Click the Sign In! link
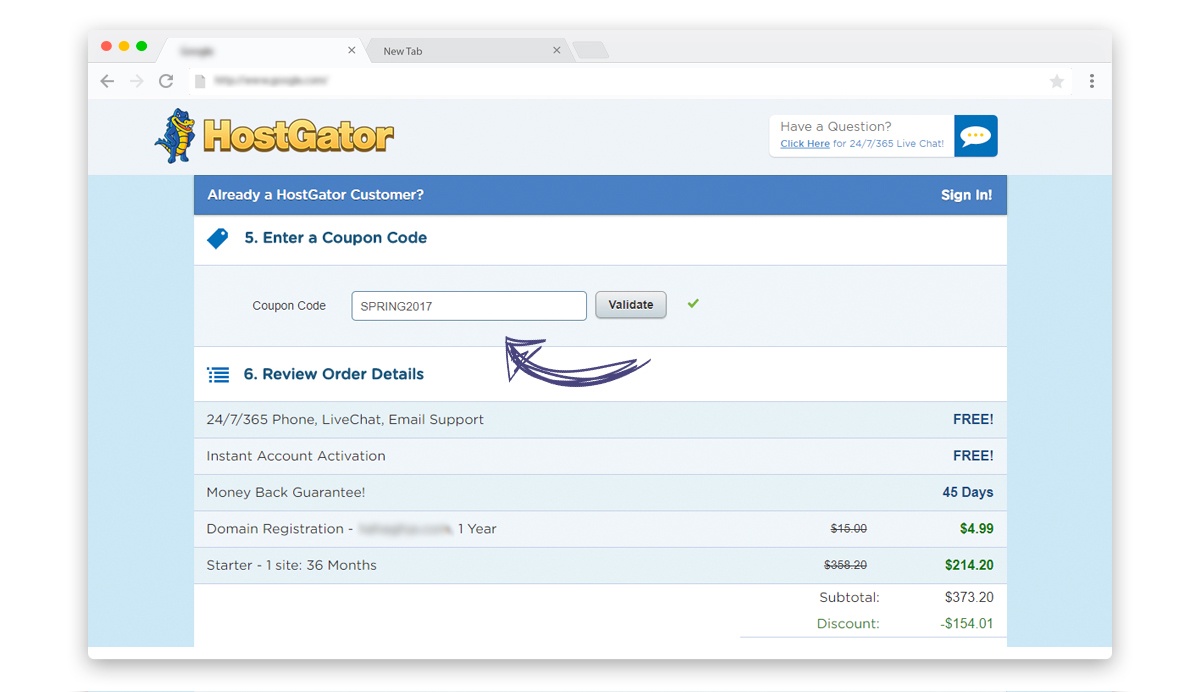1200x692 pixels. [966, 195]
